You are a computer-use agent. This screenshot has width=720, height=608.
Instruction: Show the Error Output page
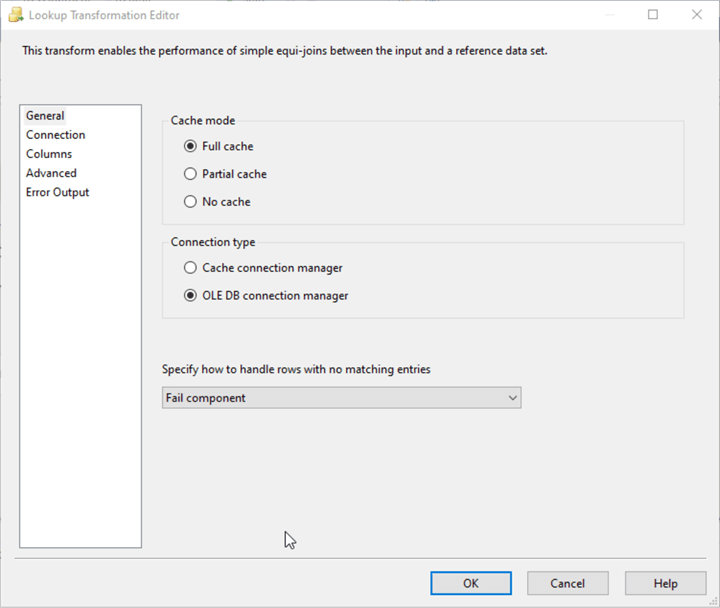[58, 192]
